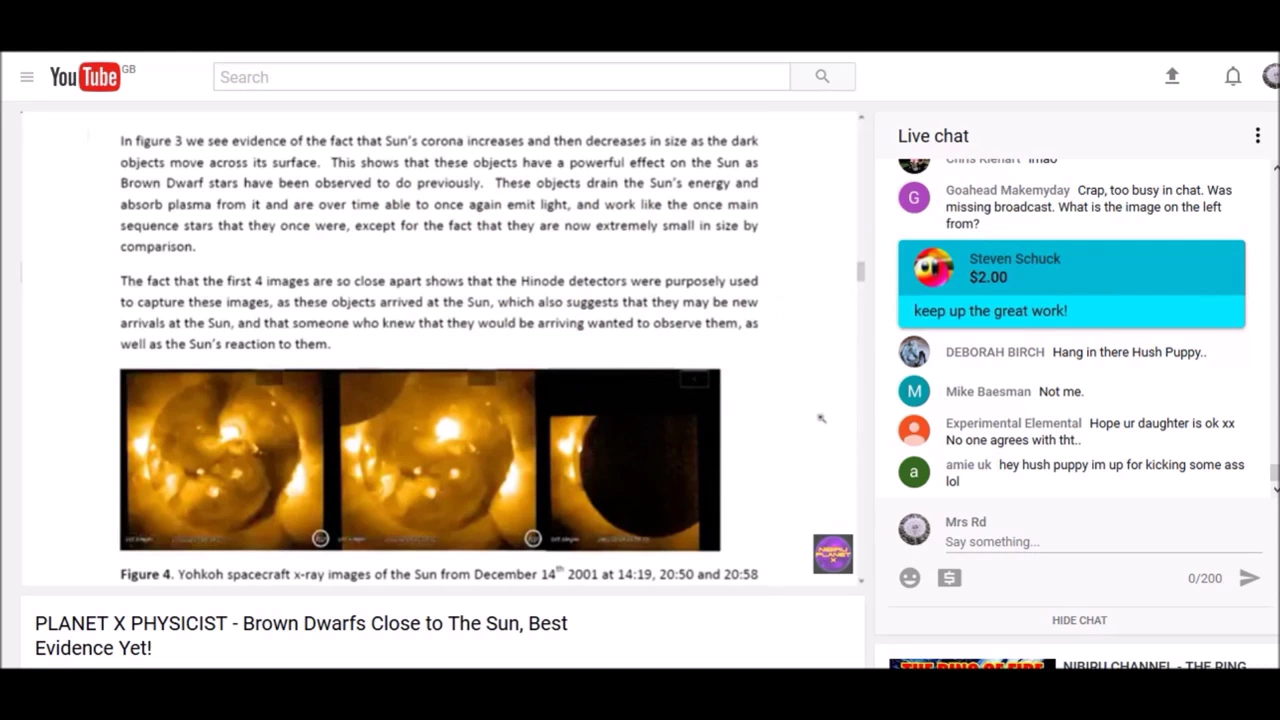1280x720 pixels.
Task: Click into the YouTube search box
Action: (501, 77)
